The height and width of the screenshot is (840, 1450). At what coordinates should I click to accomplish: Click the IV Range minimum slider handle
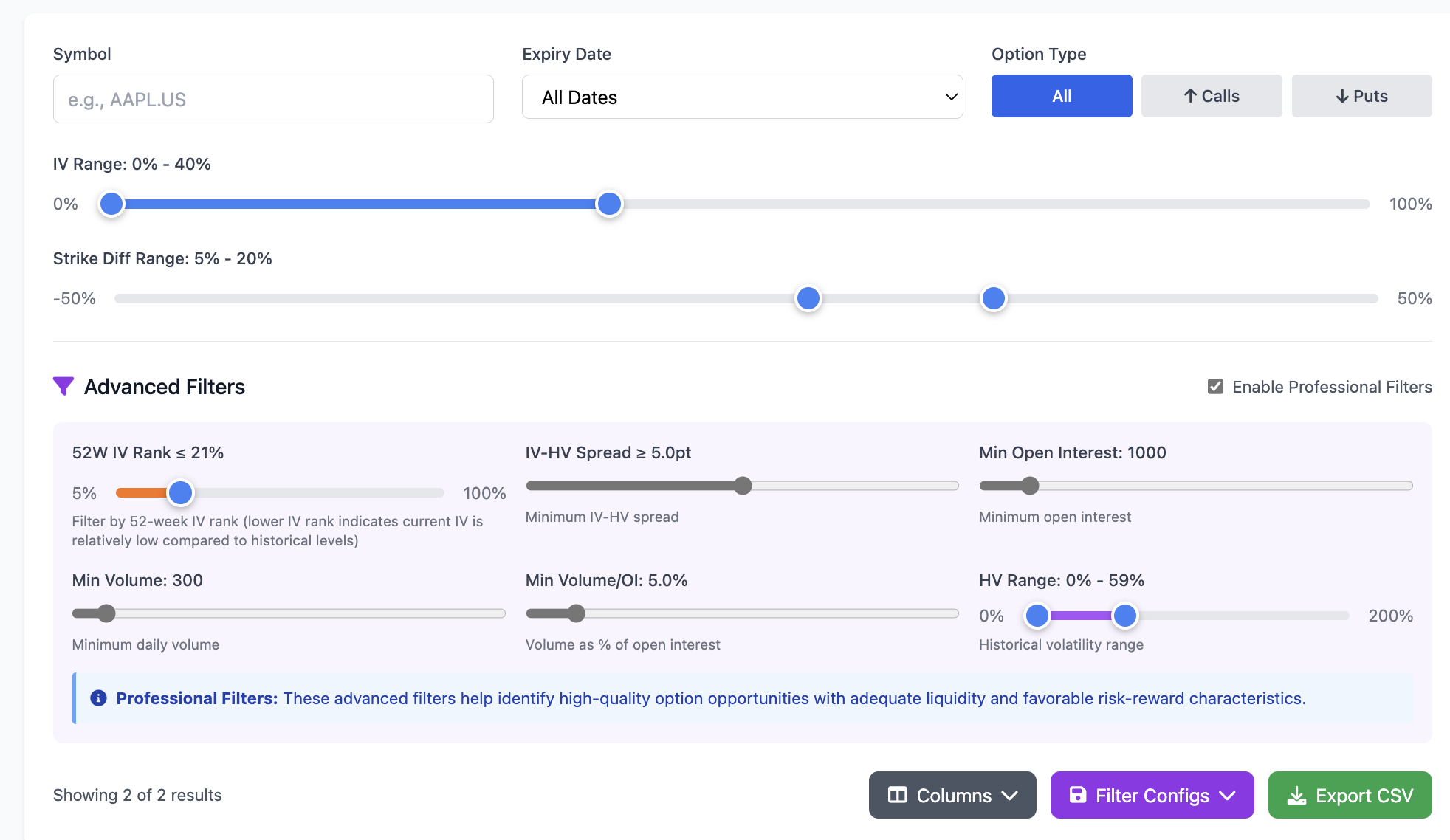click(x=111, y=204)
